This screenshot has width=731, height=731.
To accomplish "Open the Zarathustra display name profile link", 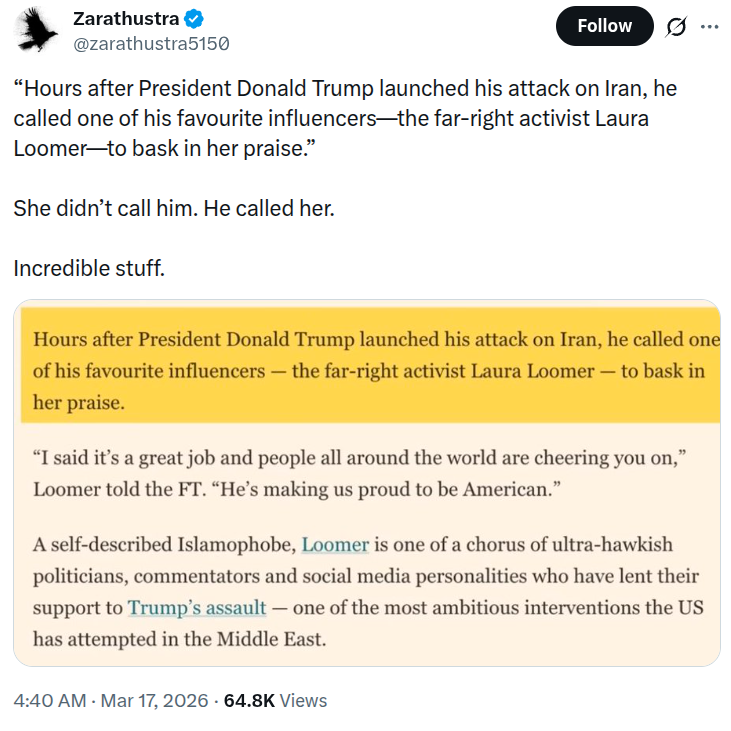I will [126, 19].
